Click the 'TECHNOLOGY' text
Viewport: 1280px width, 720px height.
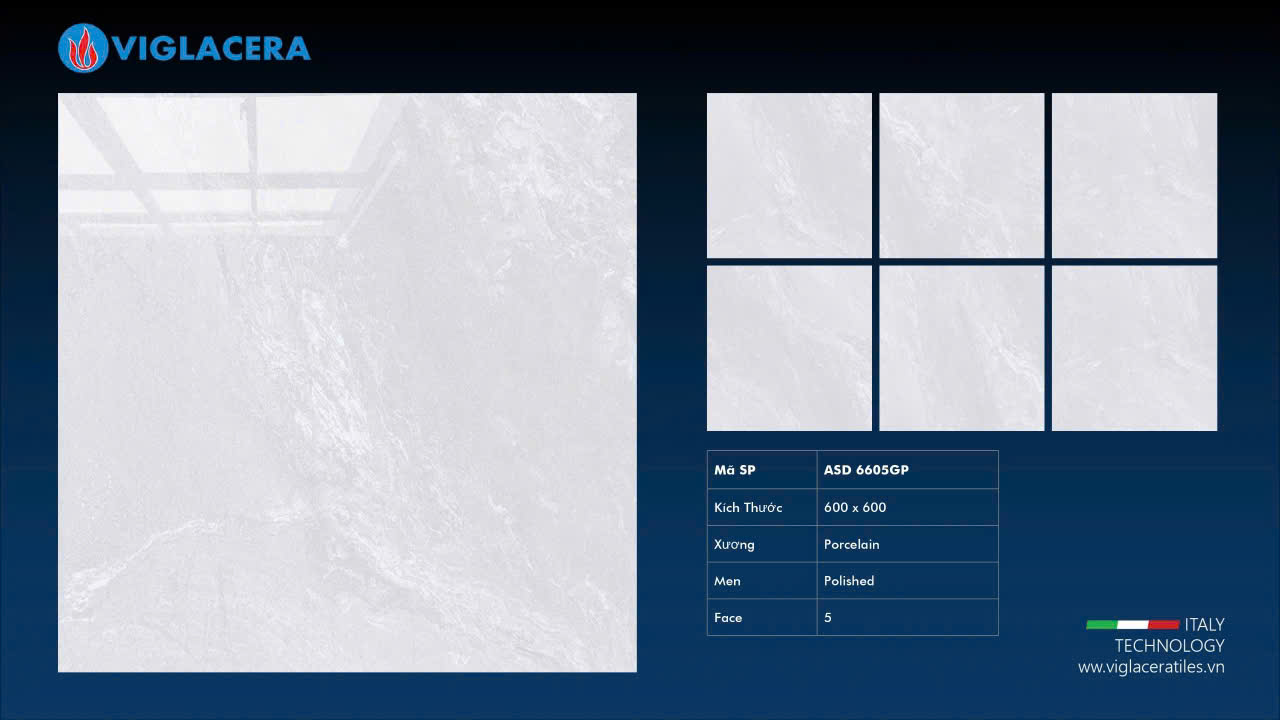point(1169,646)
